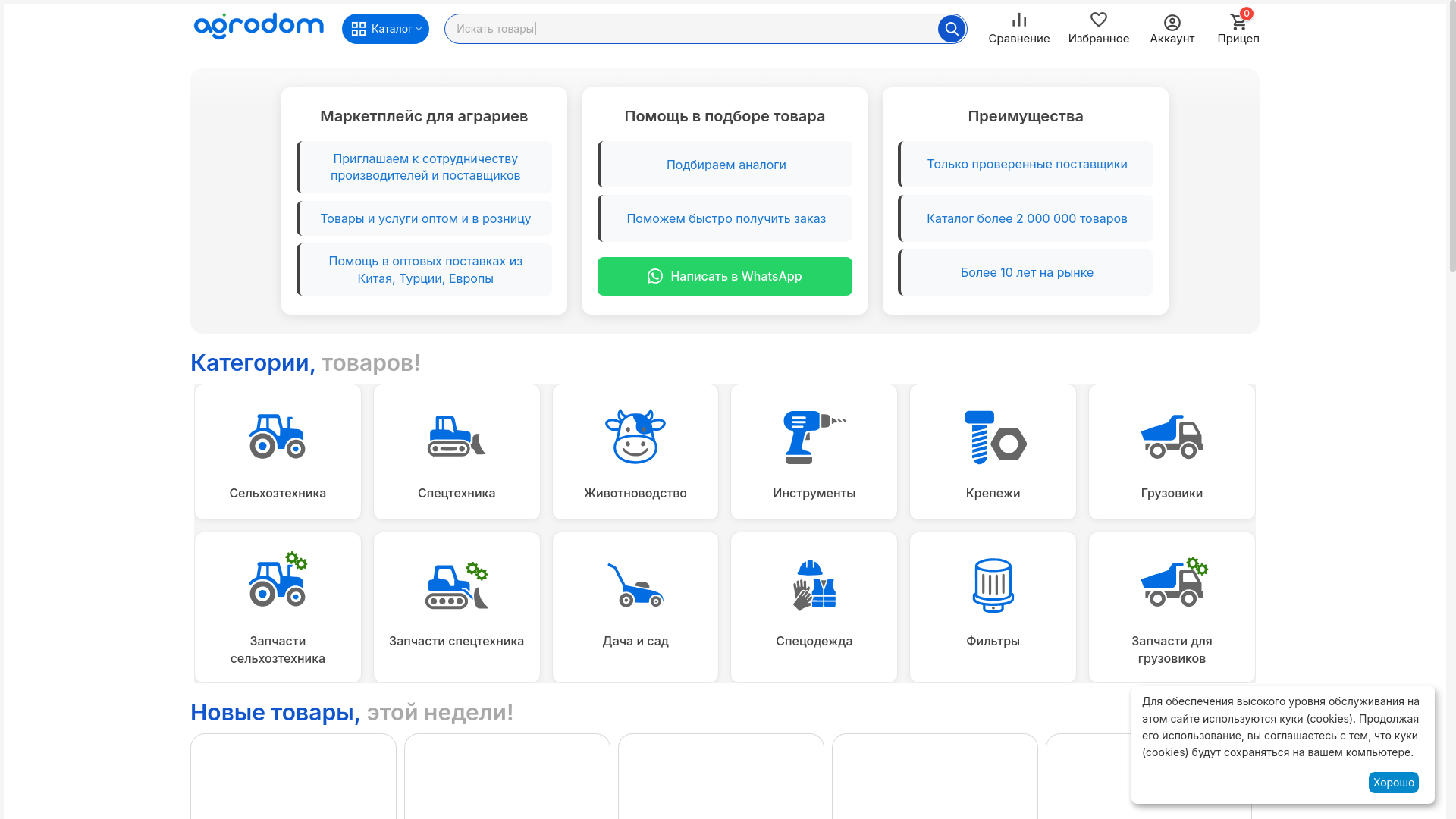The image size is (1456, 819).
Task: Open Инструменты drill category icon
Action: click(814, 438)
